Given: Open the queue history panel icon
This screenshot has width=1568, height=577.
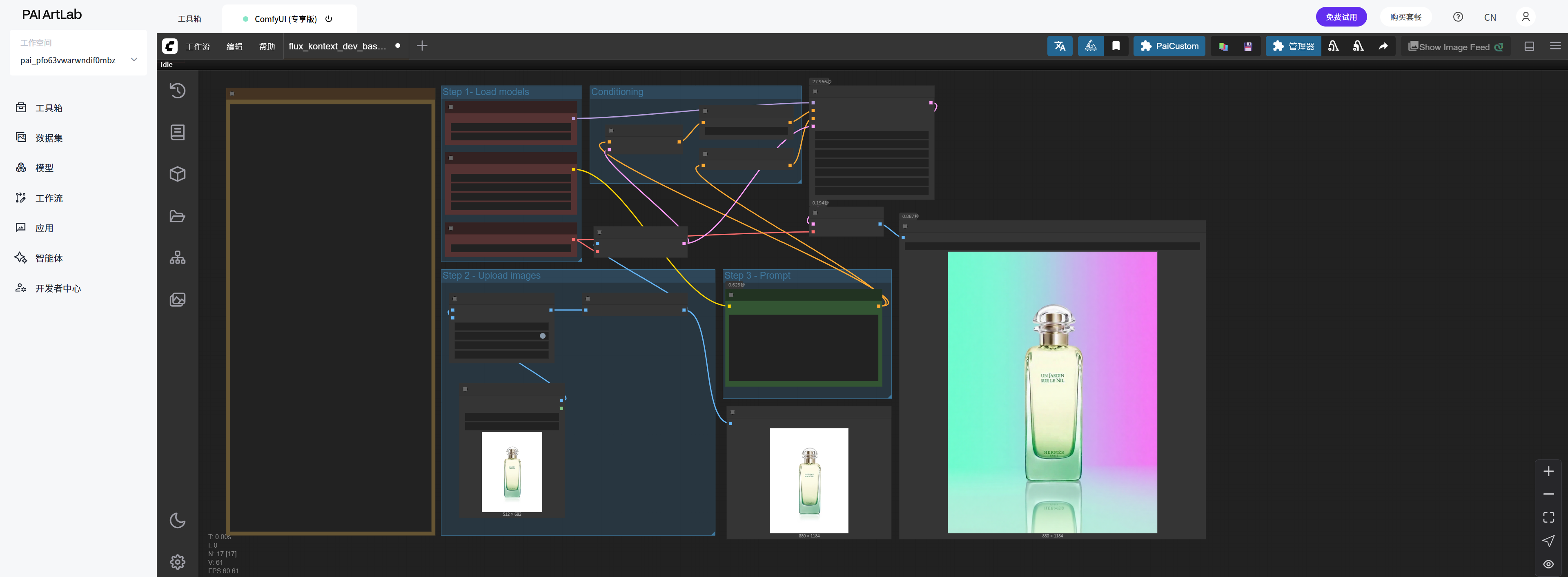Looking at the screenshot, I should point(177,91).
